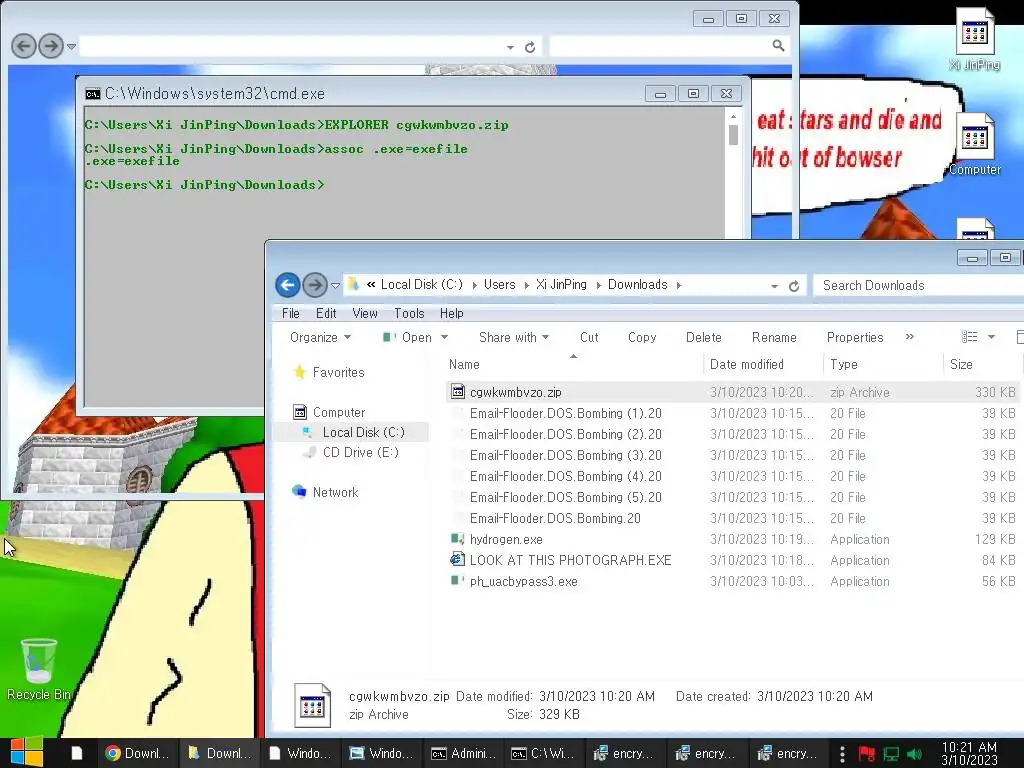Click LOOK AT THIS PHOTOGRAPH.EXE file icon
The height and width of the screenshot is (768, 1024).
click(458, 560)
